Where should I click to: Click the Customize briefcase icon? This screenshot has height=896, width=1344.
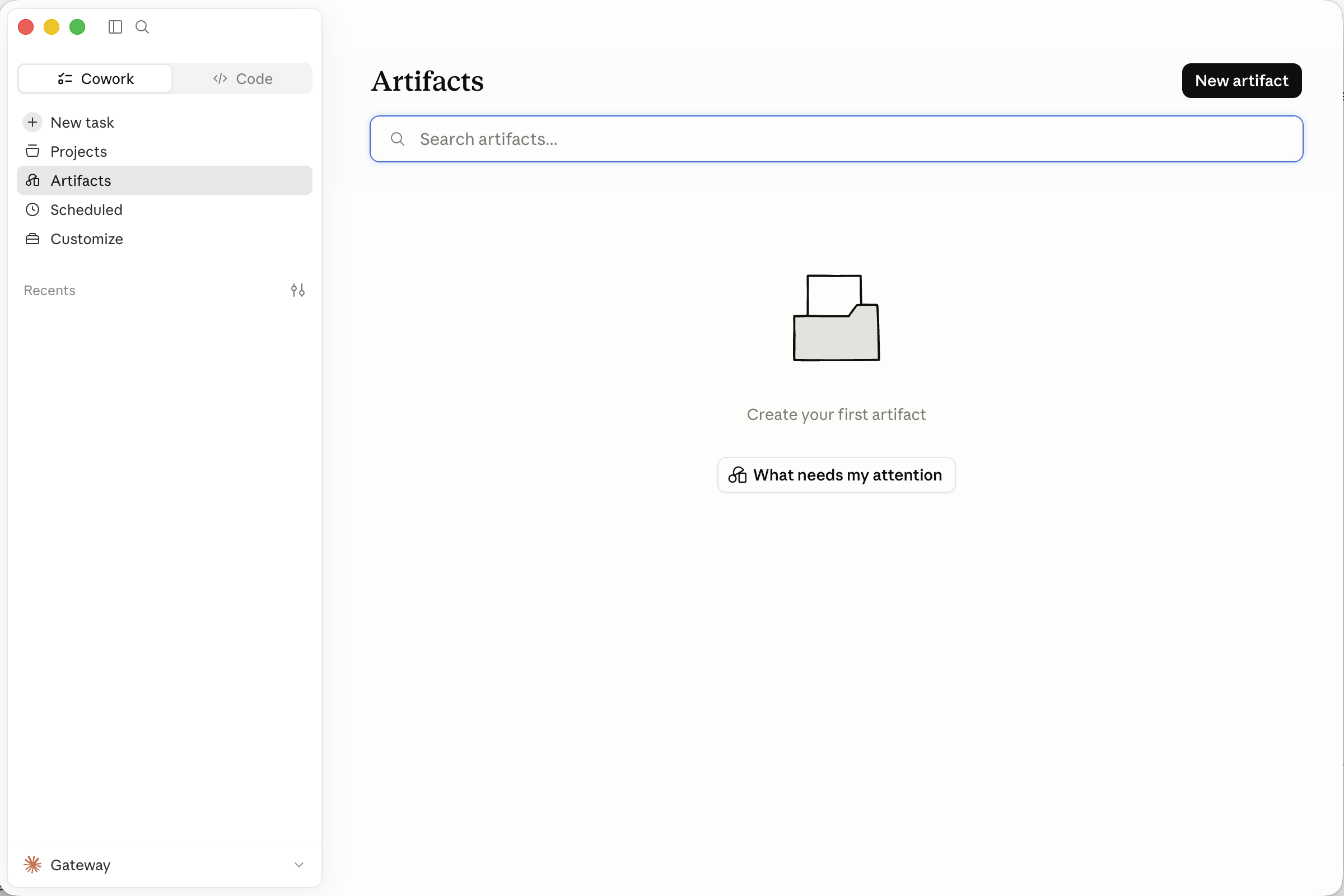click(32, 239)
